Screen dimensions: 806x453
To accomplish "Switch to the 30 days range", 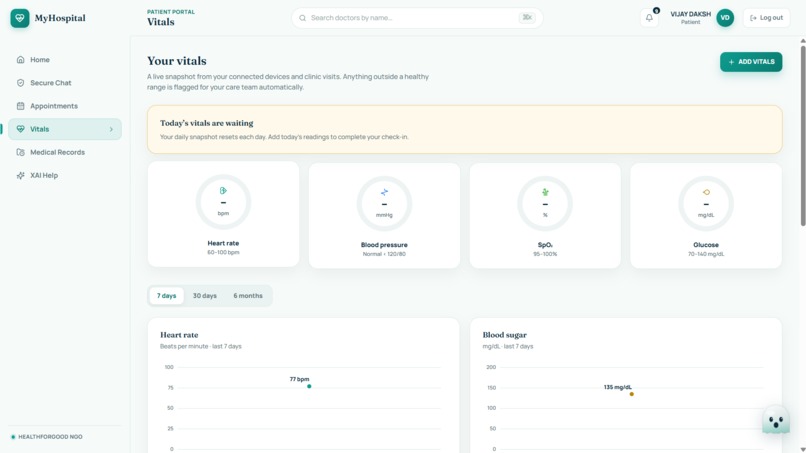I will pyautogui.click(x=205, y=296).
